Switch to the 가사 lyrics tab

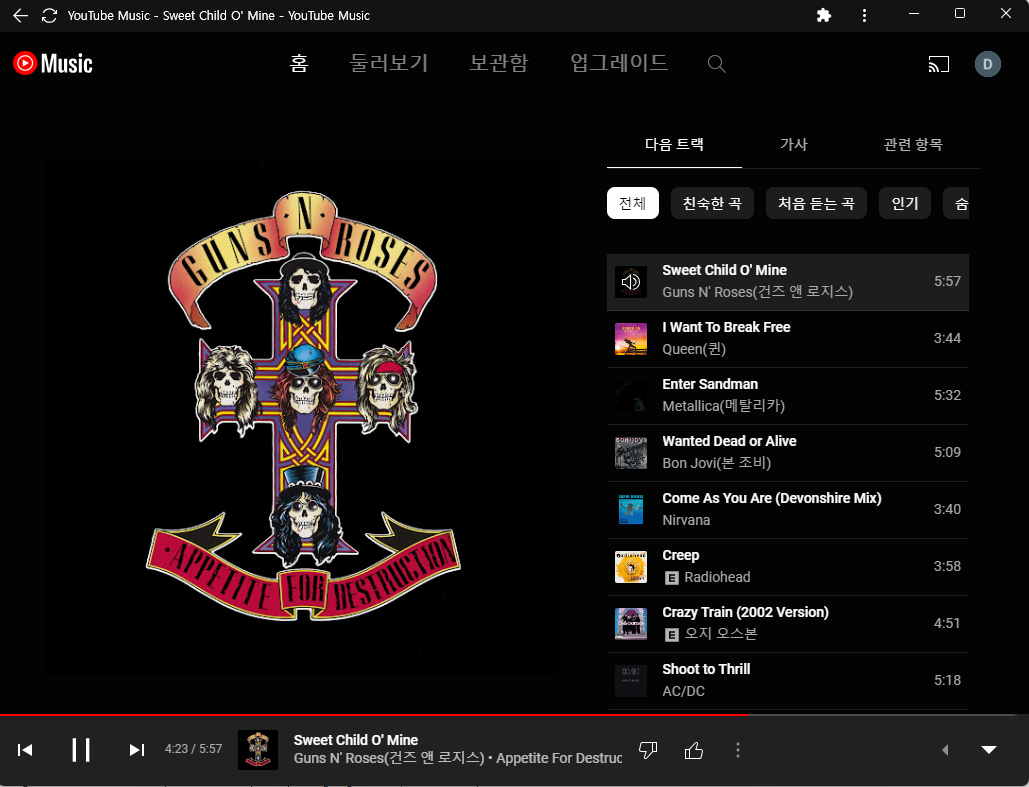click(x=793, y=144)
